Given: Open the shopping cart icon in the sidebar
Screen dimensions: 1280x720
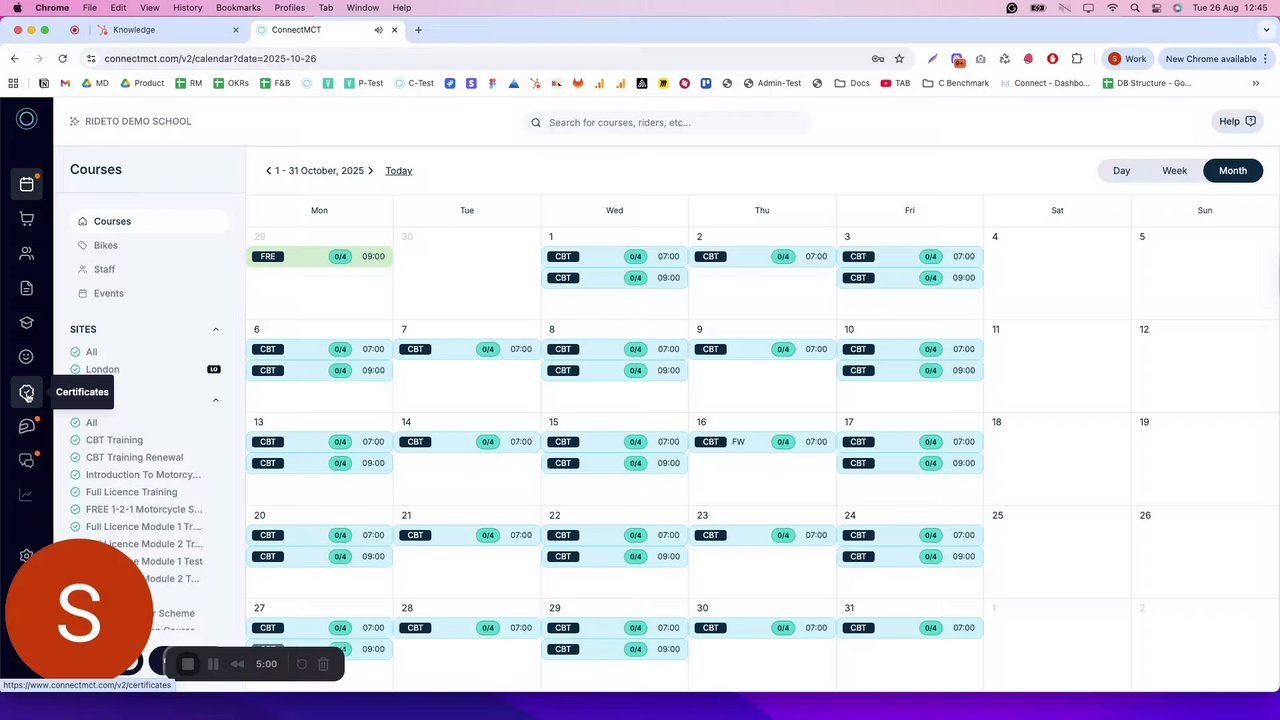Looking at the screenshot, I should coord(27,219).
